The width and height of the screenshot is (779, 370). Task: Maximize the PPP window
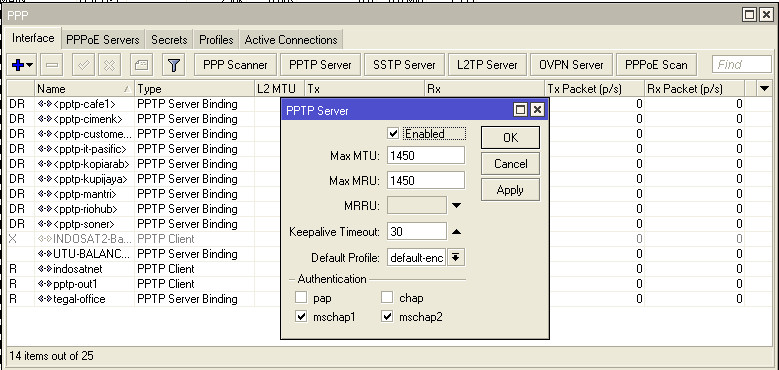pos(750,15)
